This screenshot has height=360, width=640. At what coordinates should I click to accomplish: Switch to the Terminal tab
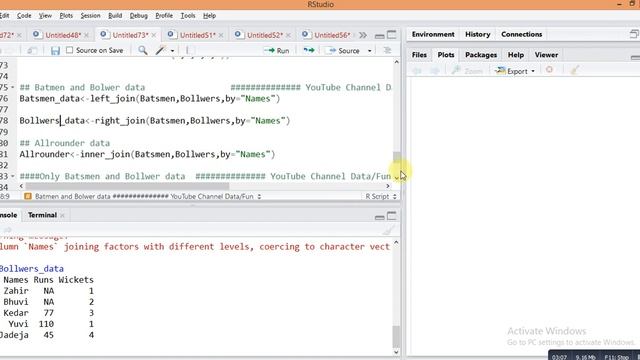coord(42,215)
